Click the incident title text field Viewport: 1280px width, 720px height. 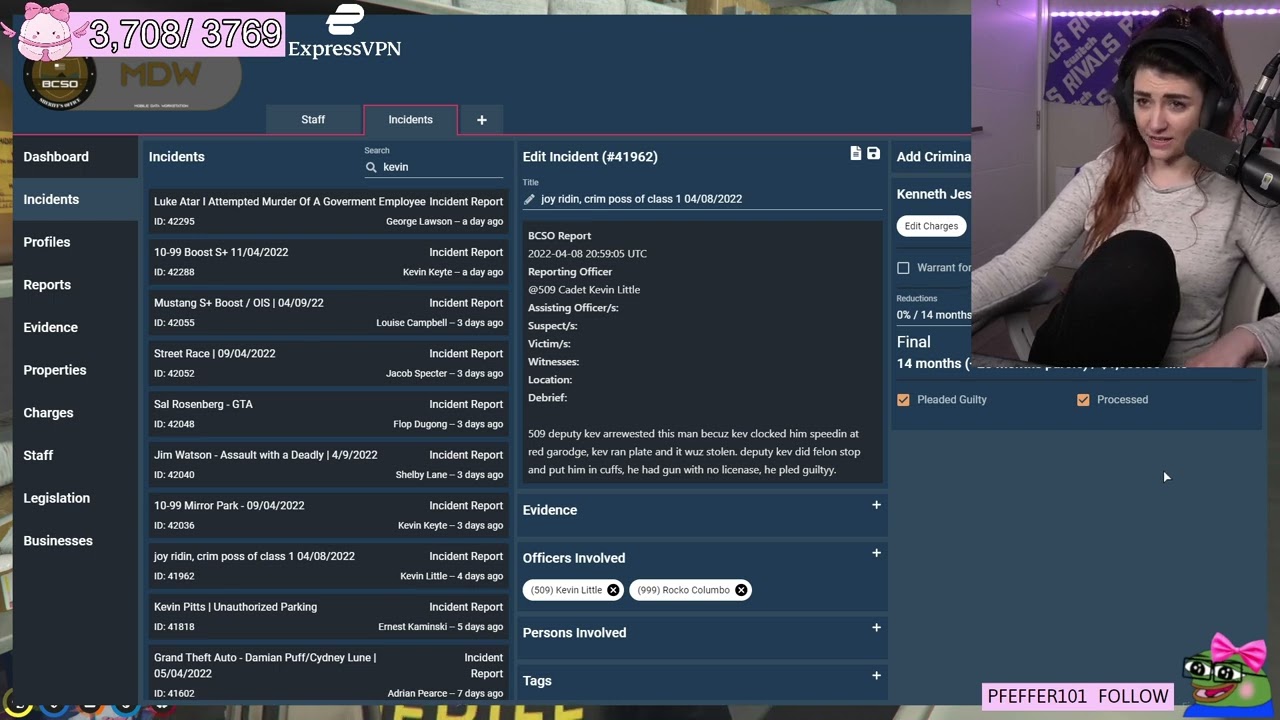pyautogui.click(x=702, y=199)
